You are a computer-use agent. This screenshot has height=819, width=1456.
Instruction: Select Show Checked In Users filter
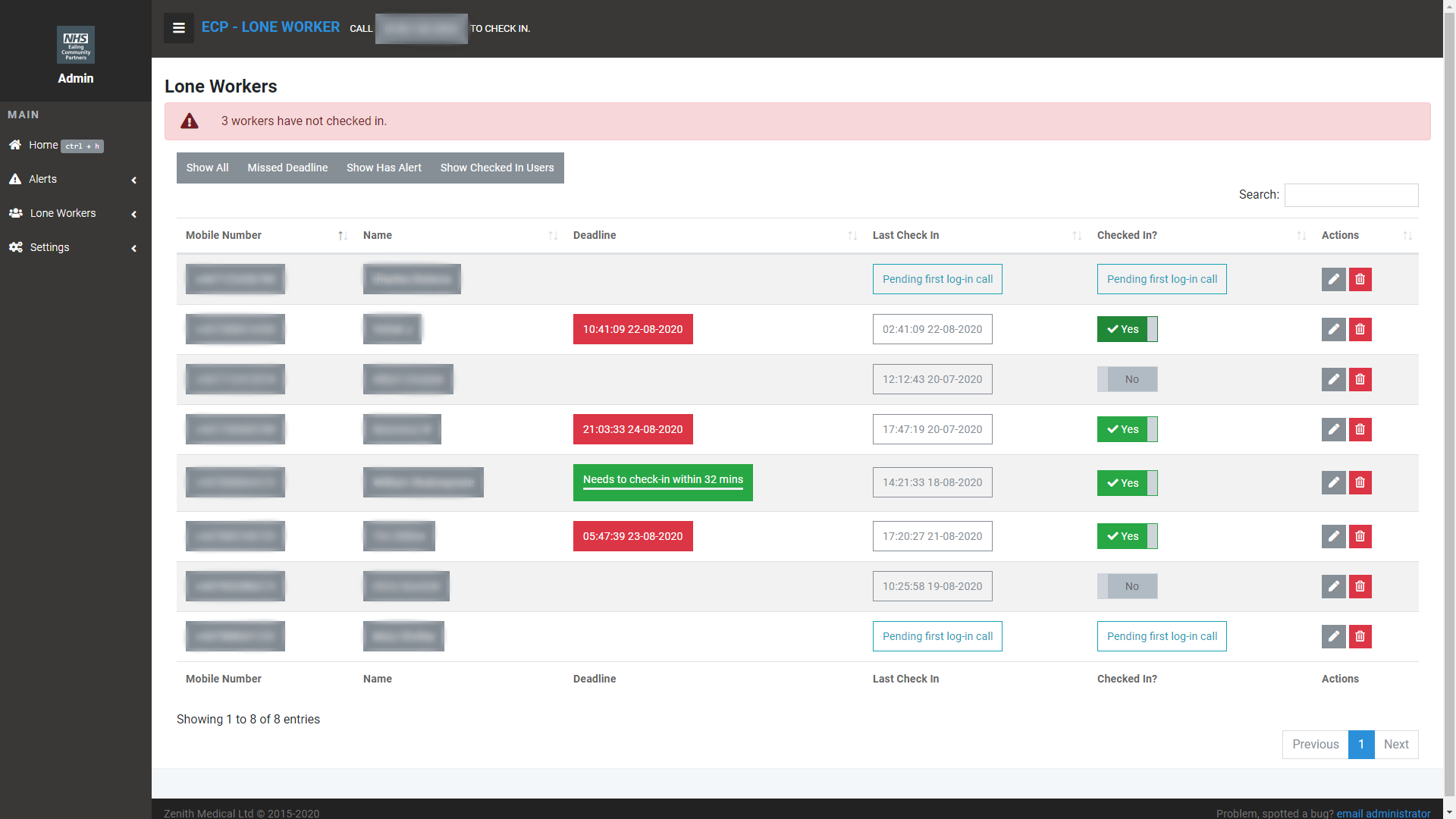coord(497,168)
